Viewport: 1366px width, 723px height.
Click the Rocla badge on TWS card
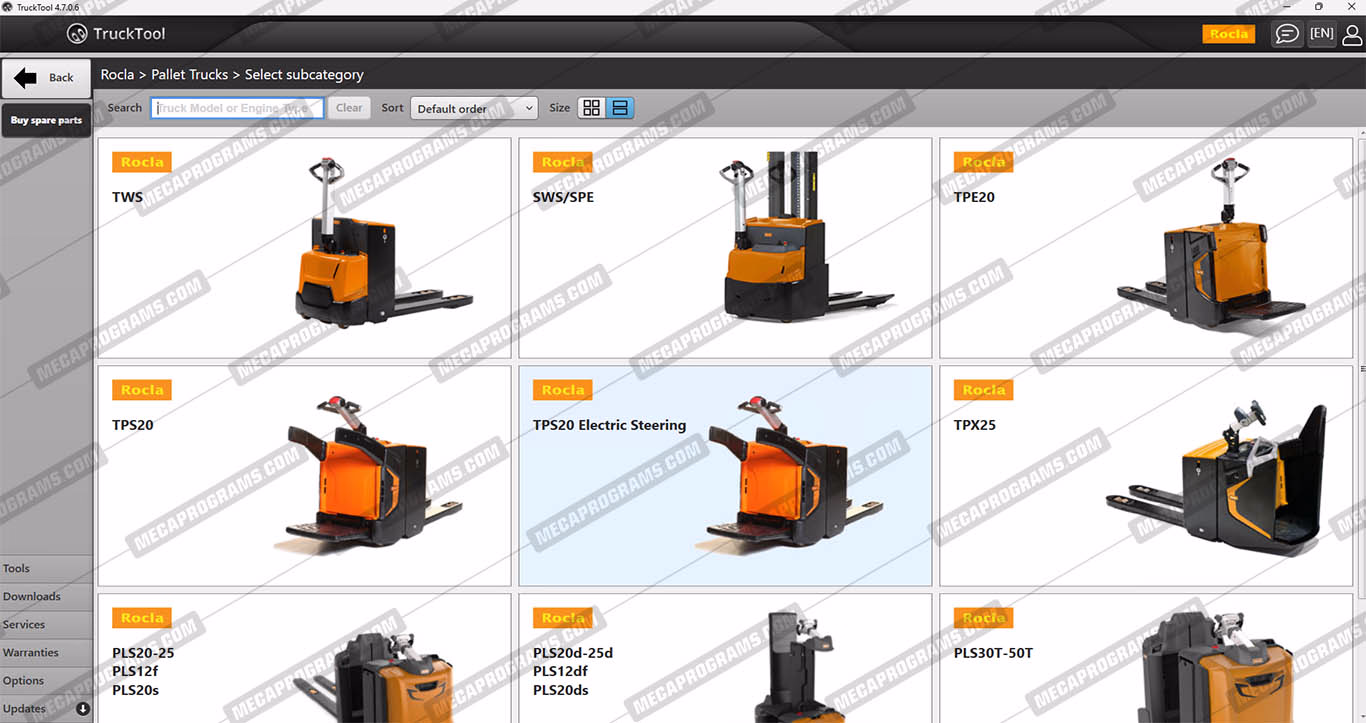pos(142,162)
